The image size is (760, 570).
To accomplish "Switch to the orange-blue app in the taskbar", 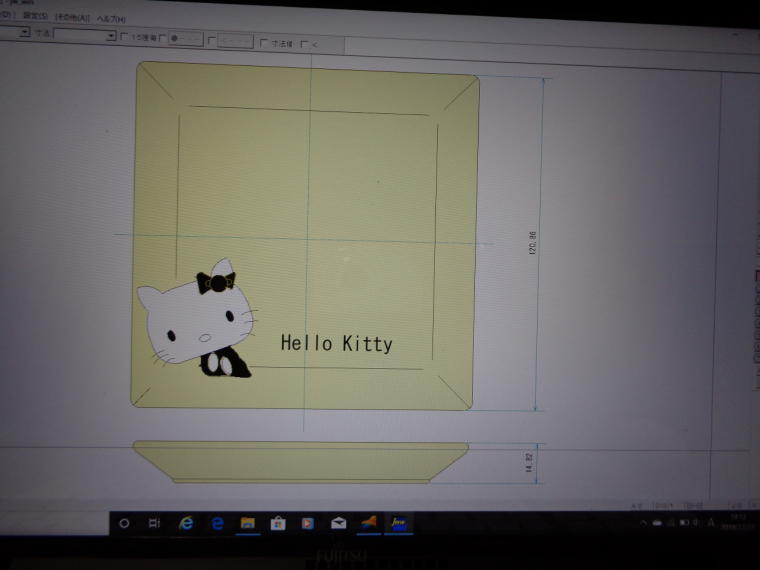I will coord(368,523).
